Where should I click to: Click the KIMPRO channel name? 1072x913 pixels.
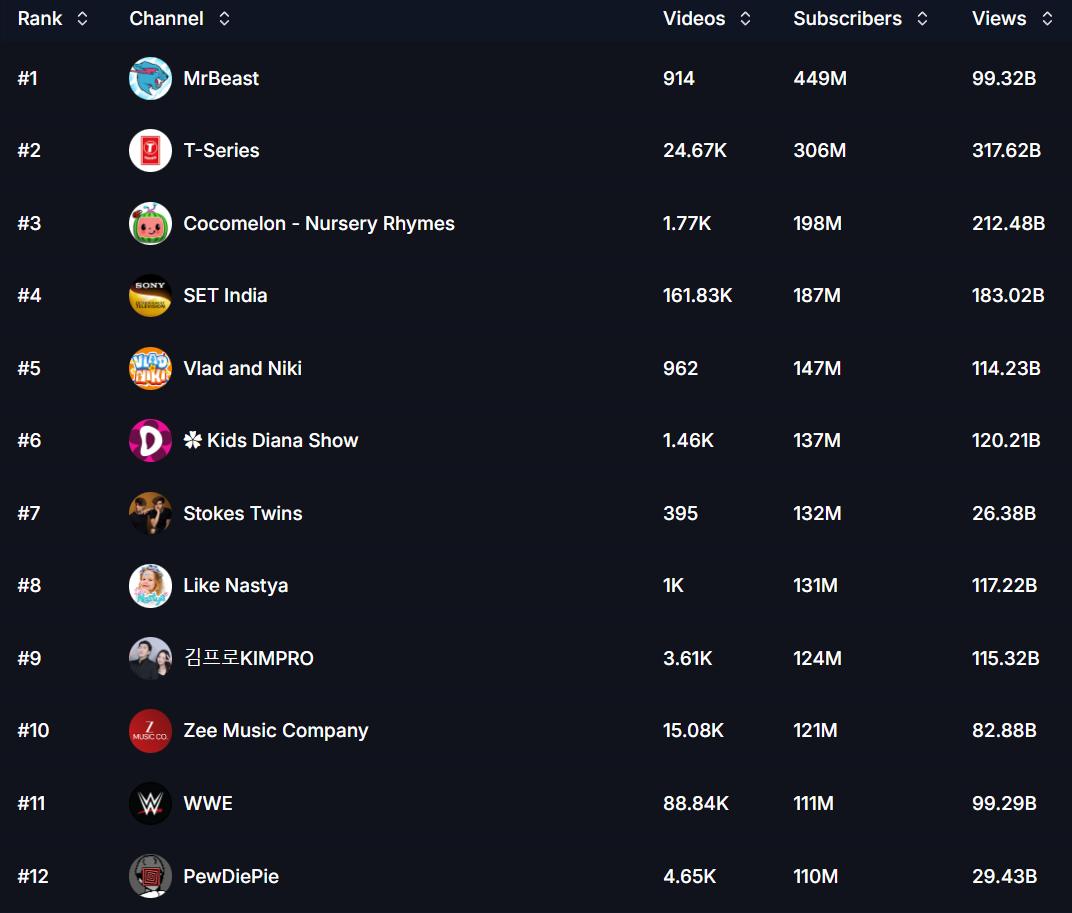[x=248, y=658]
